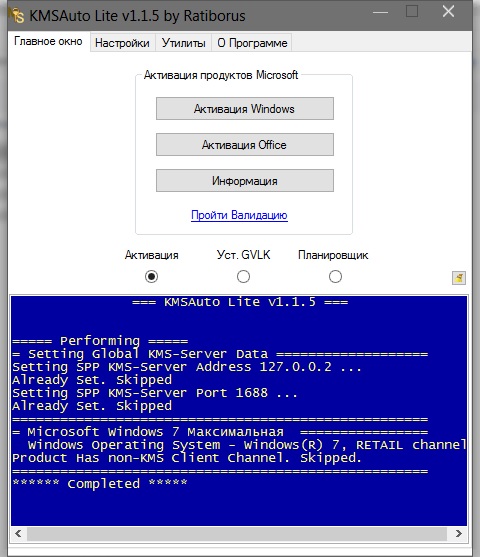Click the '=== KMSAuto Lite v1.1.5 ===' console header
Image resolution: width=480 pixels, height=557 pixels.
[240, 302]
